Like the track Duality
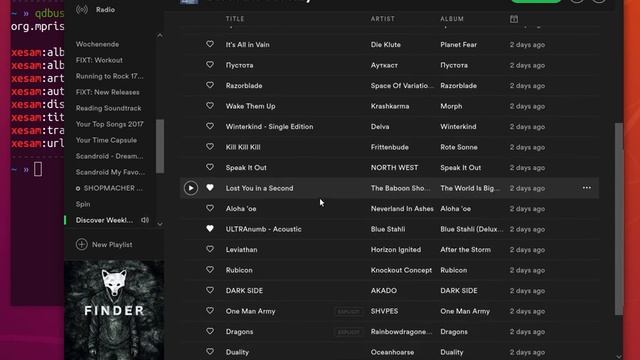640x360 pixels. pos(210,351)
